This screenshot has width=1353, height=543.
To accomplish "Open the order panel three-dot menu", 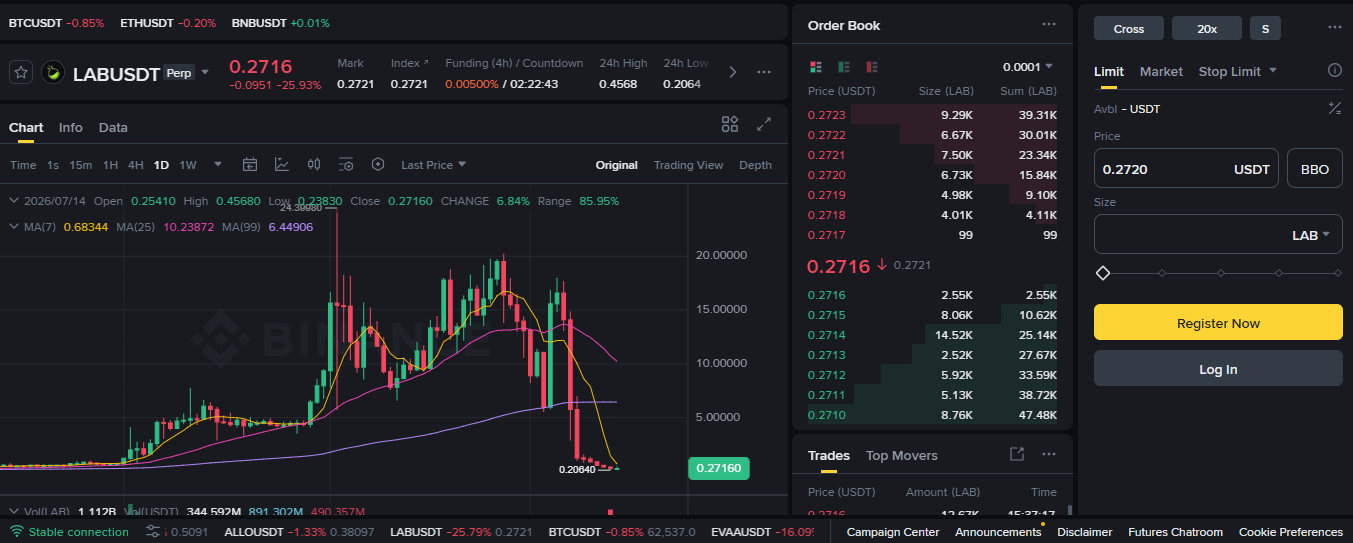I will point(1335,28).
